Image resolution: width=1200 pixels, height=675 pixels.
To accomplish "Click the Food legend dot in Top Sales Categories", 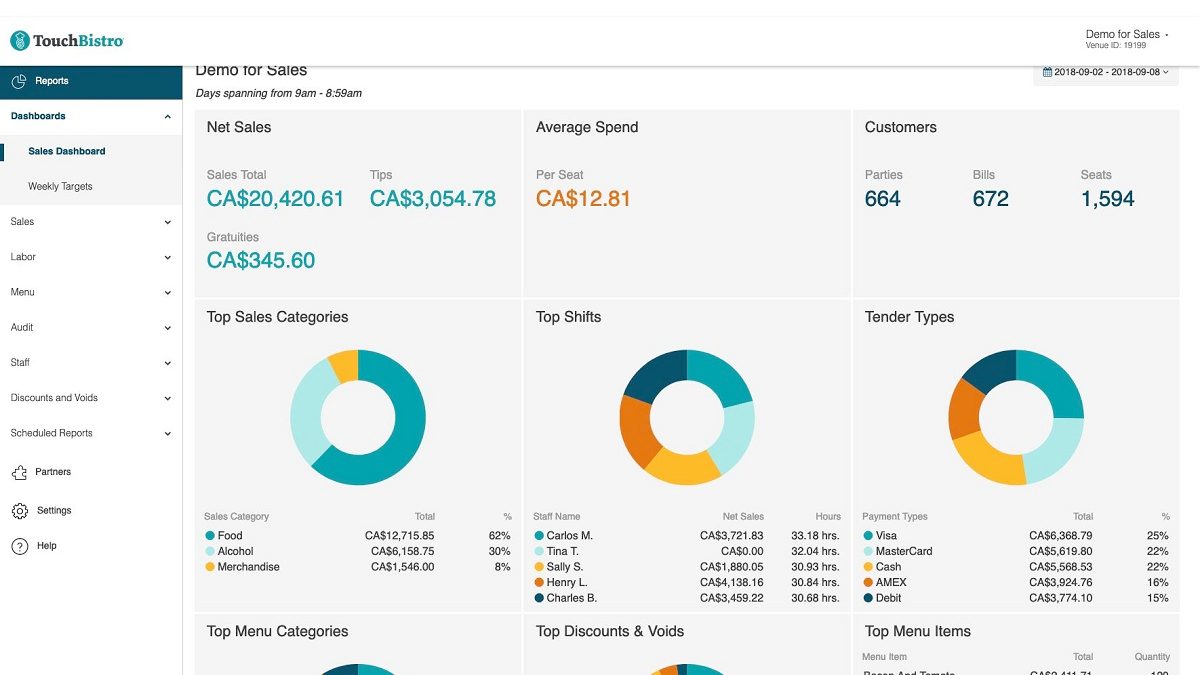I will tap(209, 535).
